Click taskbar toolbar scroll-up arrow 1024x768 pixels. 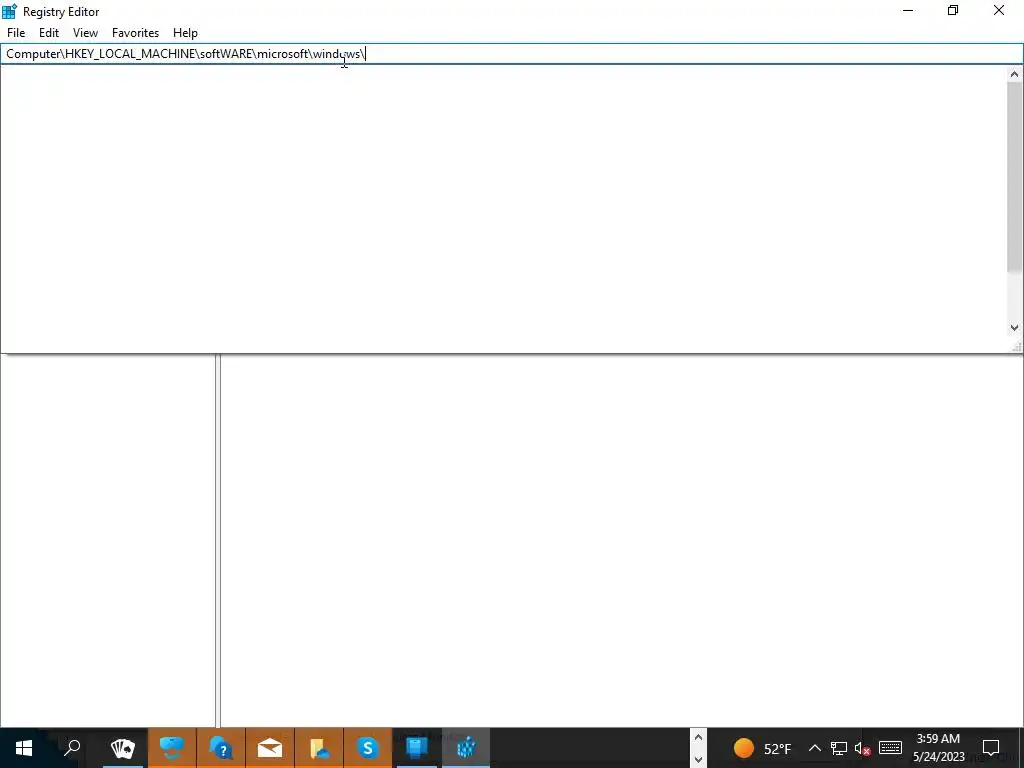698,738
